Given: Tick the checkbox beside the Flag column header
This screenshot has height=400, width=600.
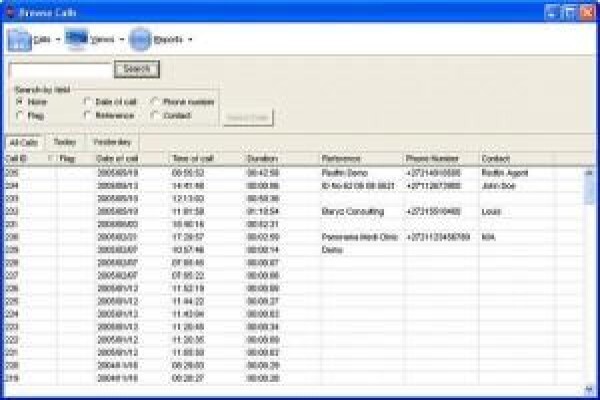Looking at the screenshot, I should [x=51, y=158].
